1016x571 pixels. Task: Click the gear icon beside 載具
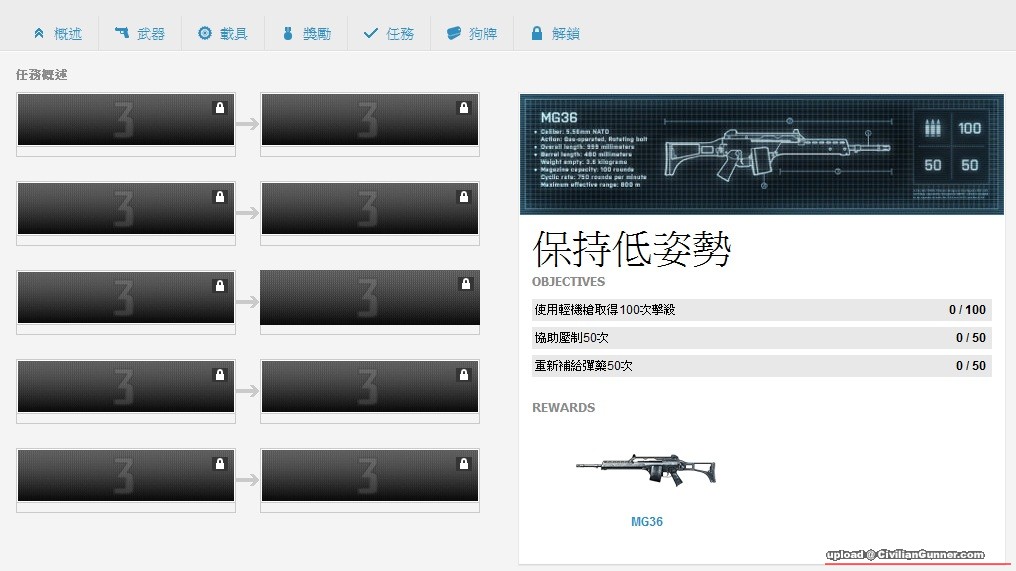click(x=205, y=33)
